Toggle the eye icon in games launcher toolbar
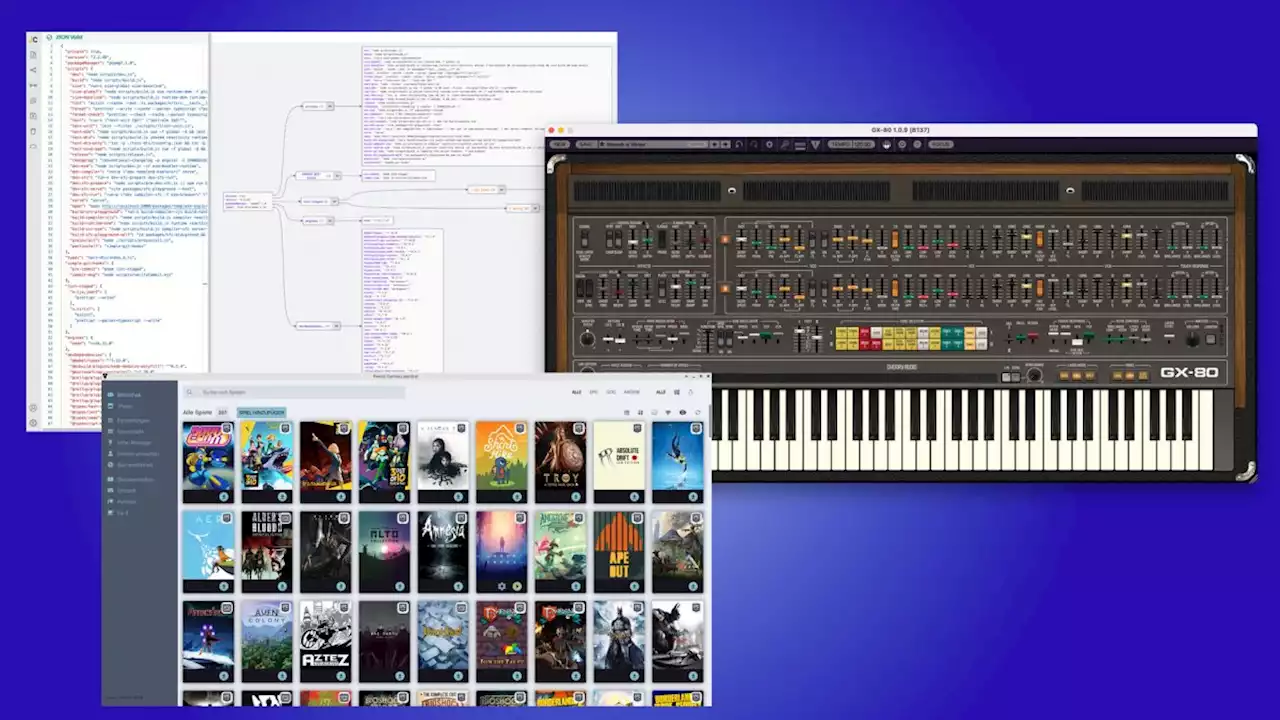This screenshot has width=1280, height=720. (683, 412)
